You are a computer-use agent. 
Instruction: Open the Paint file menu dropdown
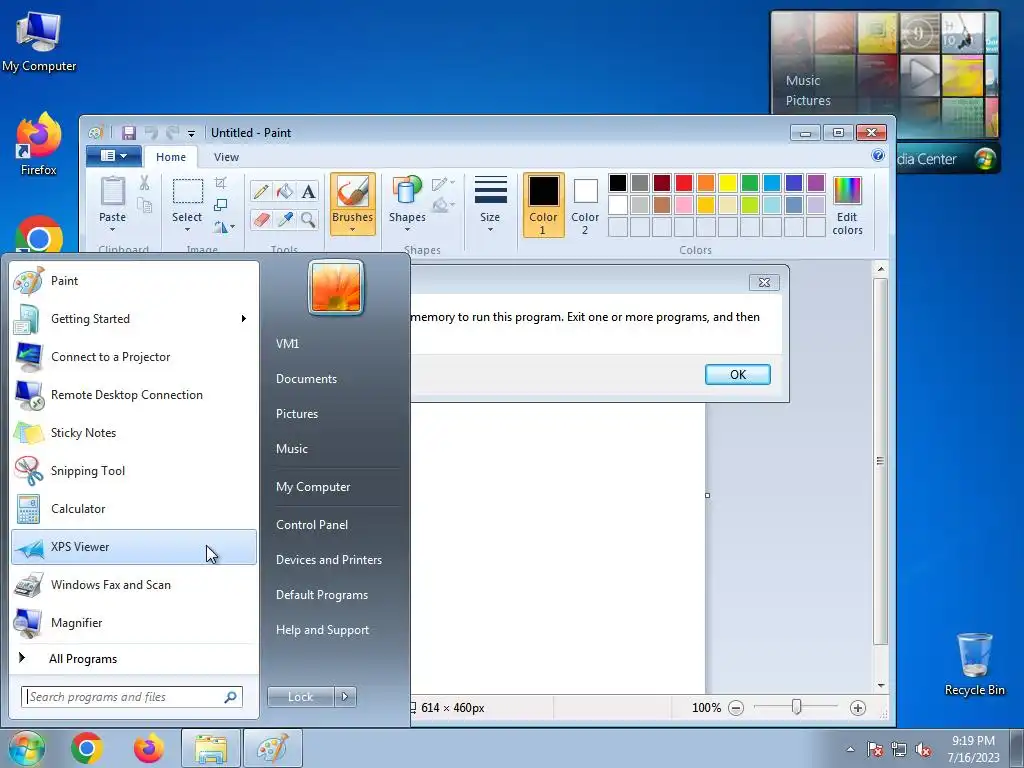coord(115,156)
